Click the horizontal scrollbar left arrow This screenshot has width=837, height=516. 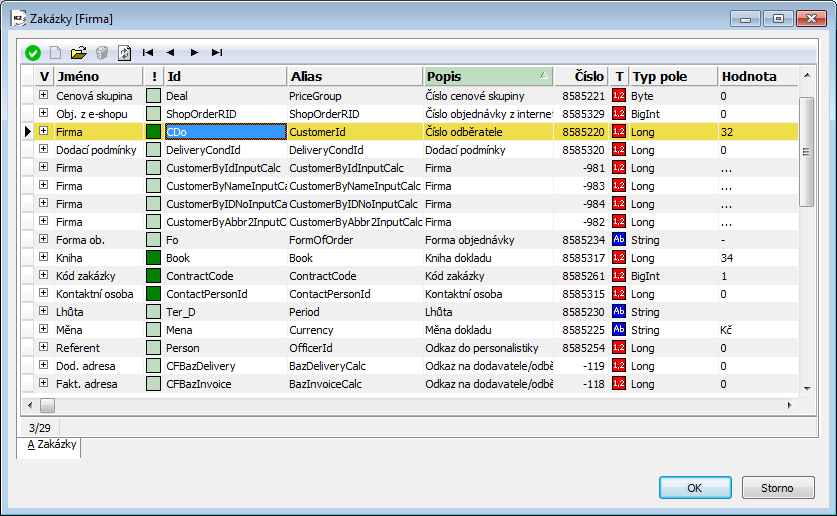tap(30, 406)
